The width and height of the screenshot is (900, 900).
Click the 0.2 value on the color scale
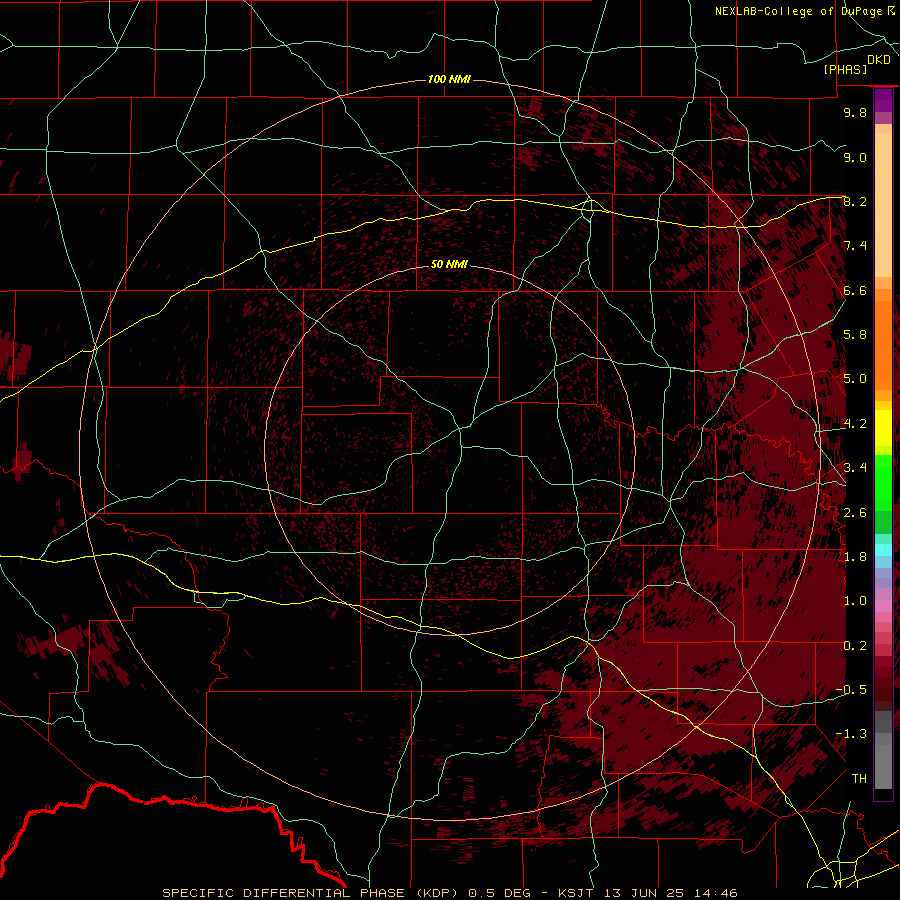click(x=855, y=646)
